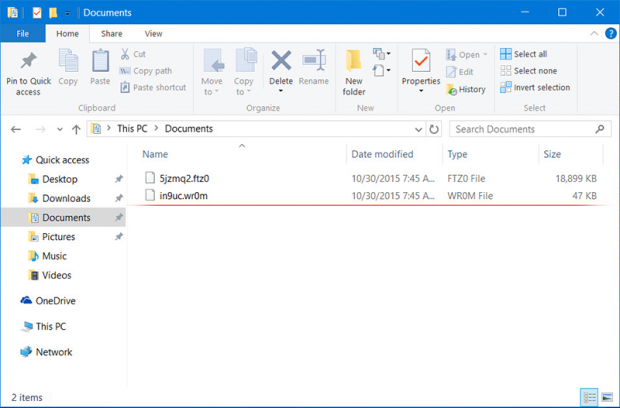Screen dimensions: 620x408
Task: Click the Rename icon
Action: [x=314, y=60]
